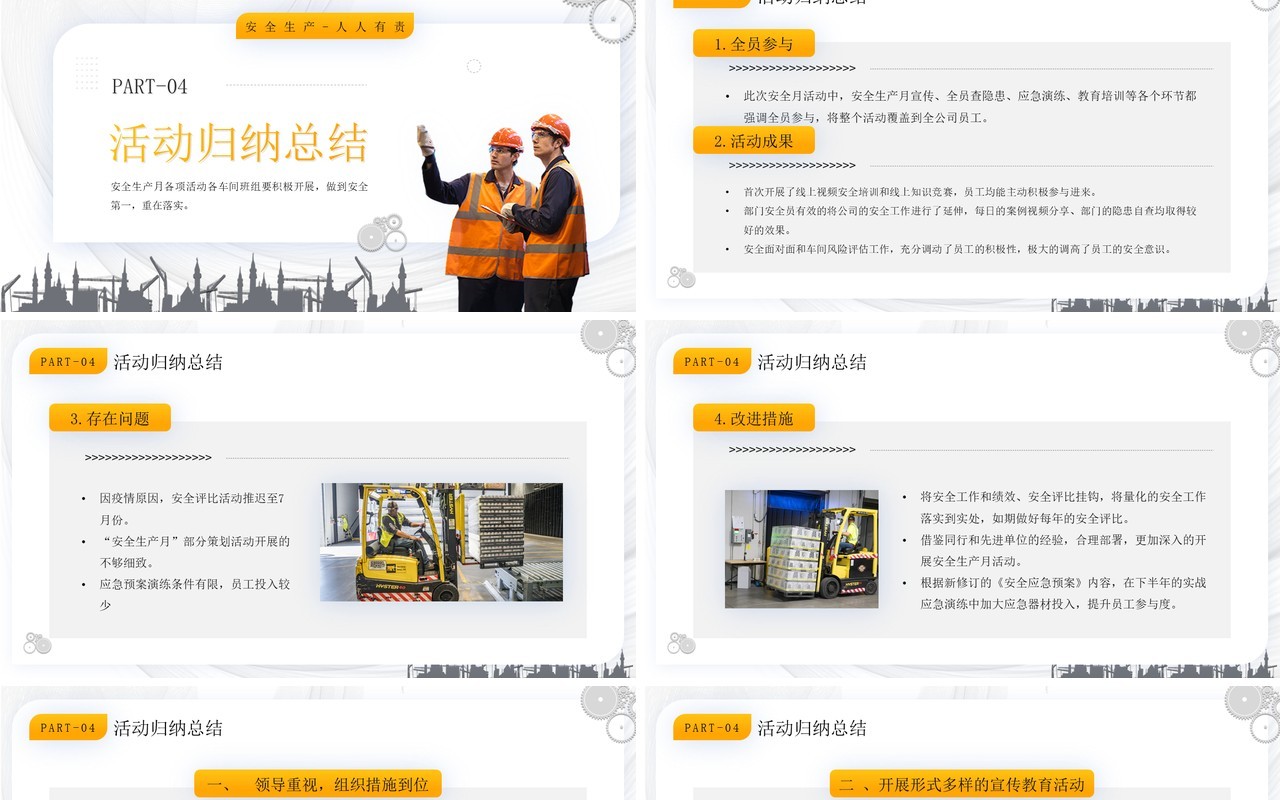Click PART-04 badge on the 改进措施 slide

click(x=712, y=362)
